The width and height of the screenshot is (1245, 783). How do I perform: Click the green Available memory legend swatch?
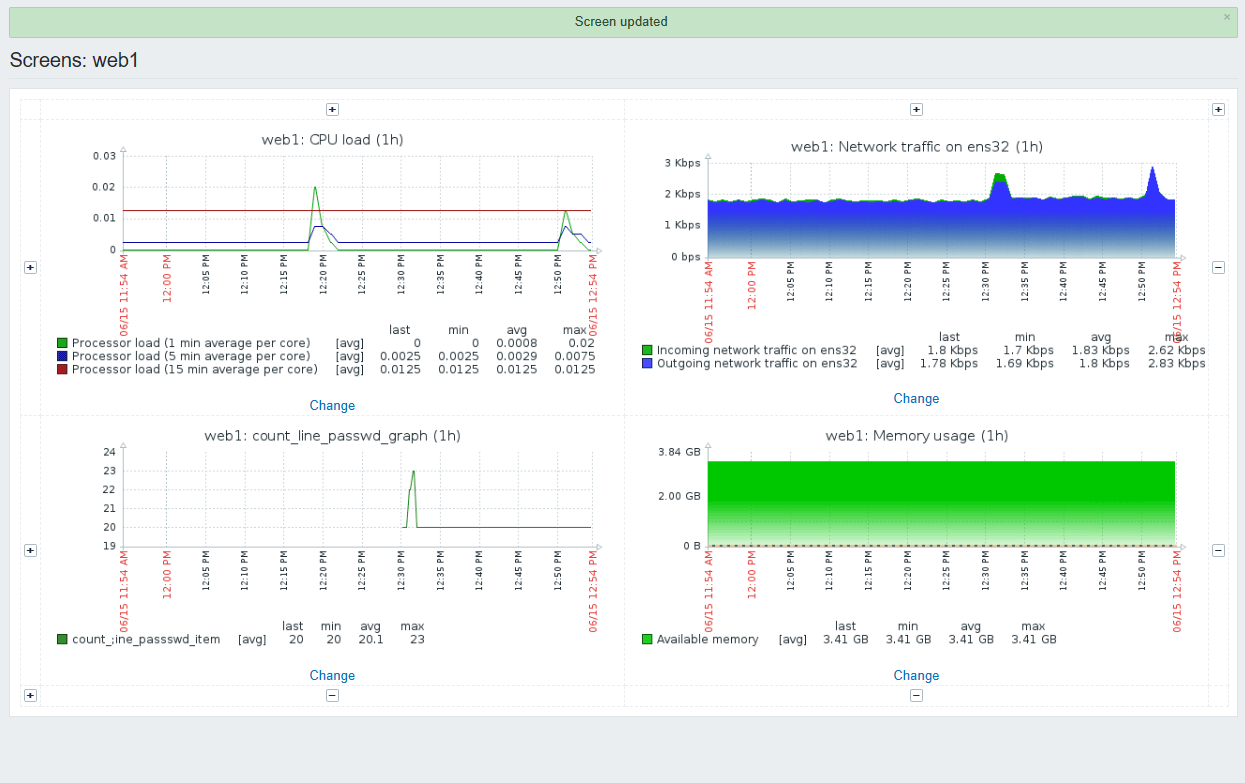[x=647, y=639]
